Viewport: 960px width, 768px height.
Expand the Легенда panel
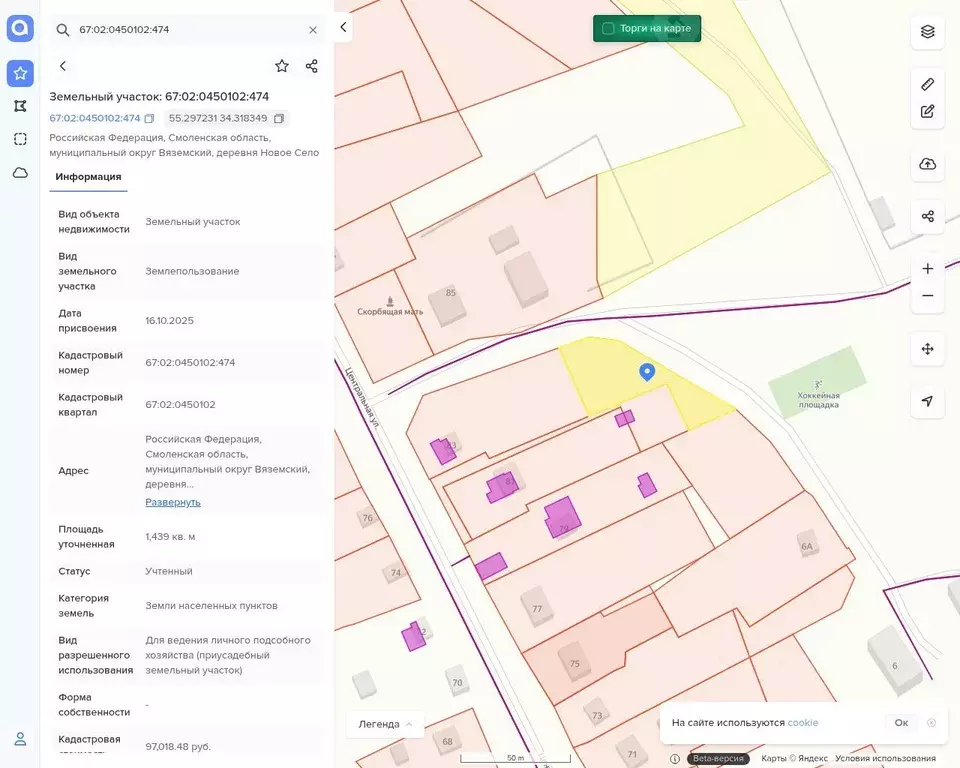click(x=385, y=724)
